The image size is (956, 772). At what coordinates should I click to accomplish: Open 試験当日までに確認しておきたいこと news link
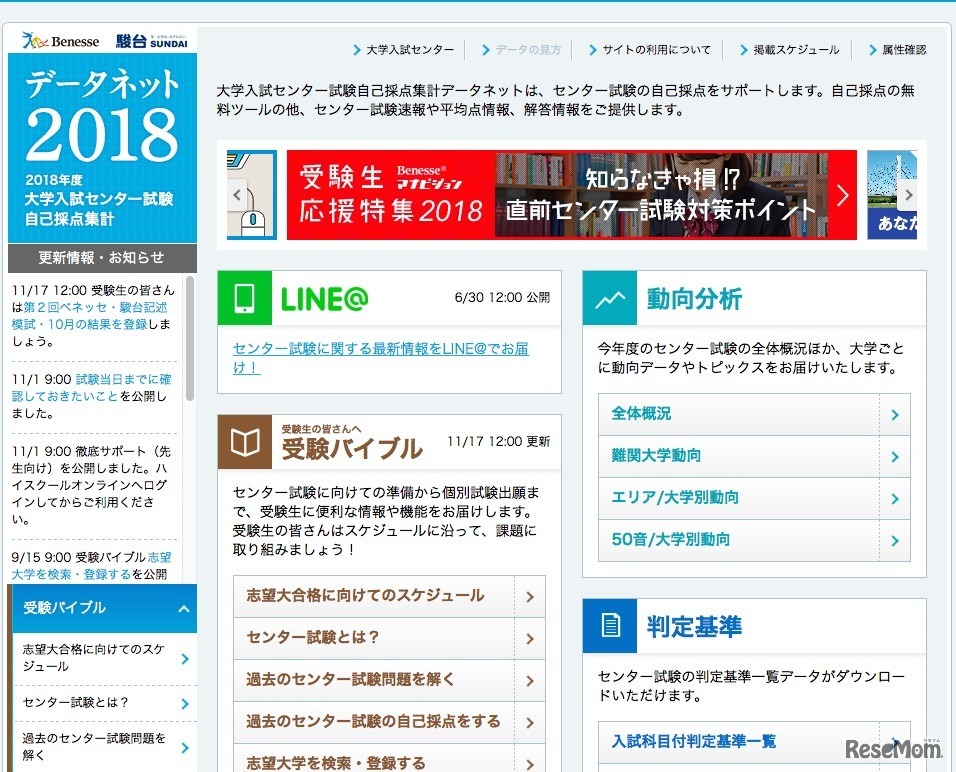tap(91, 388)
